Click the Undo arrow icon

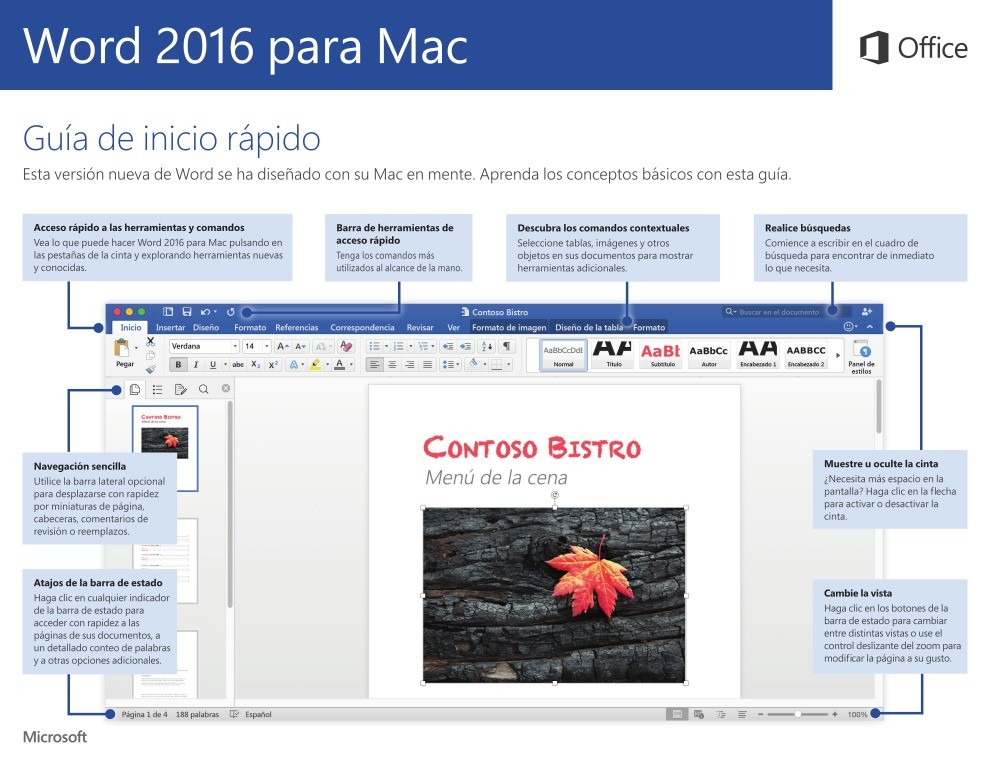click(x=206, y=312)
